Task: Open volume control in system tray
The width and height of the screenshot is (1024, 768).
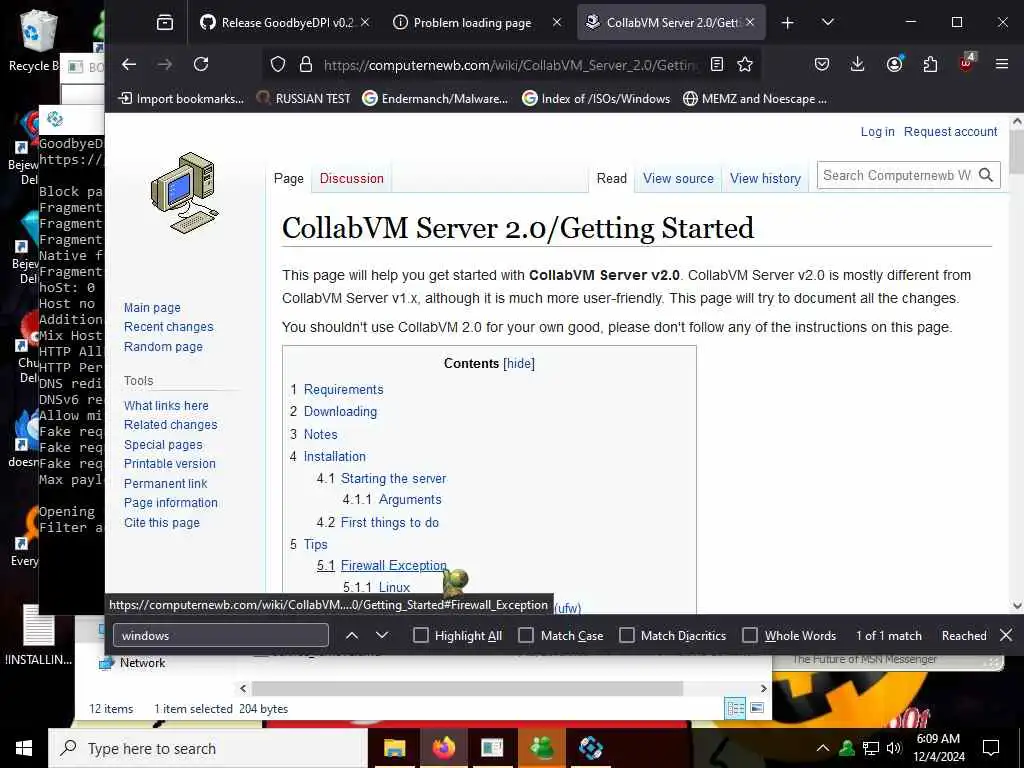Action: pos(893,748)
